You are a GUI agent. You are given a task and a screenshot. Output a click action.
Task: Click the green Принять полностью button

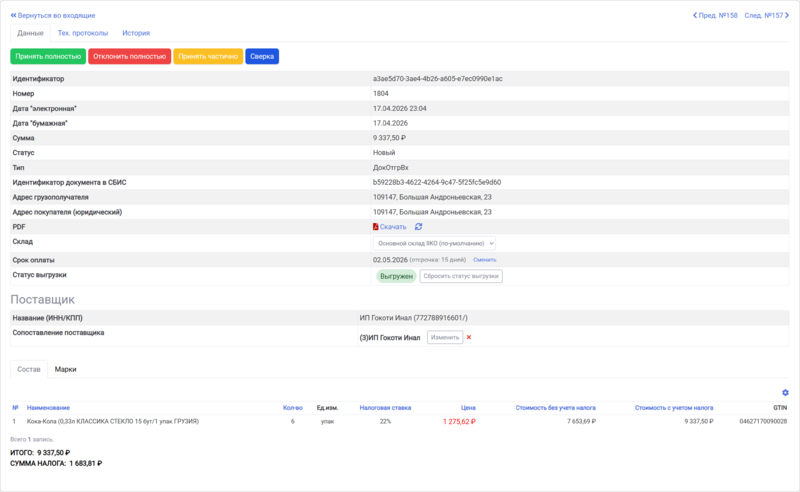(48, 57)
